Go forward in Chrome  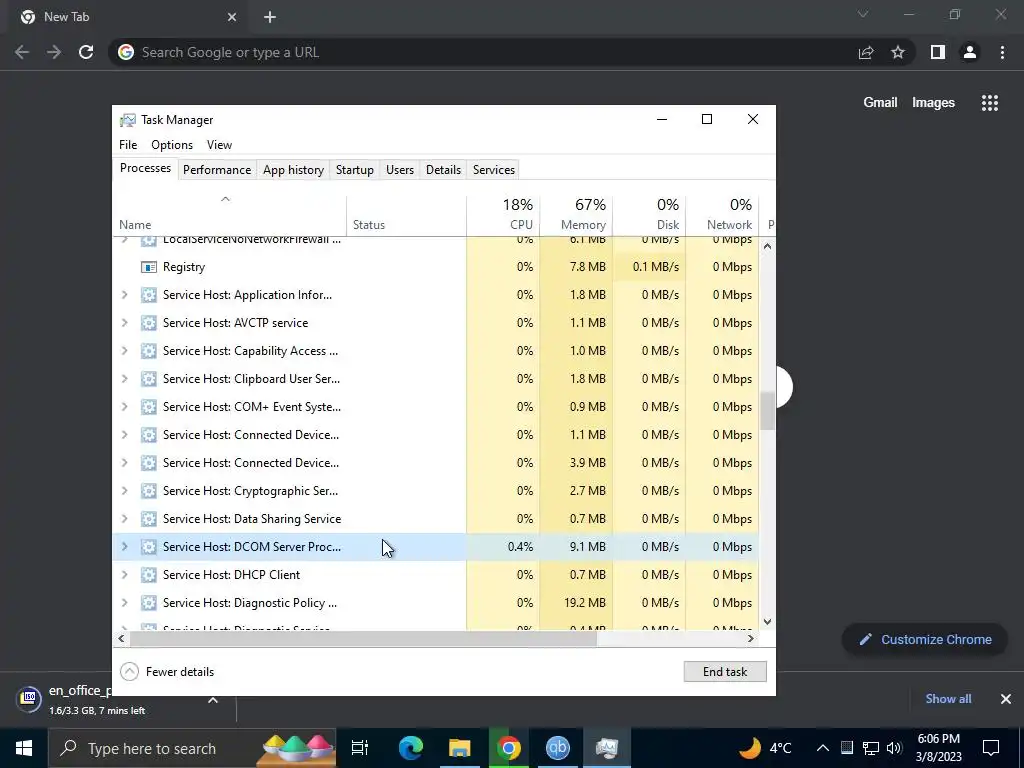pyautogui.click(x=54, y=52)
